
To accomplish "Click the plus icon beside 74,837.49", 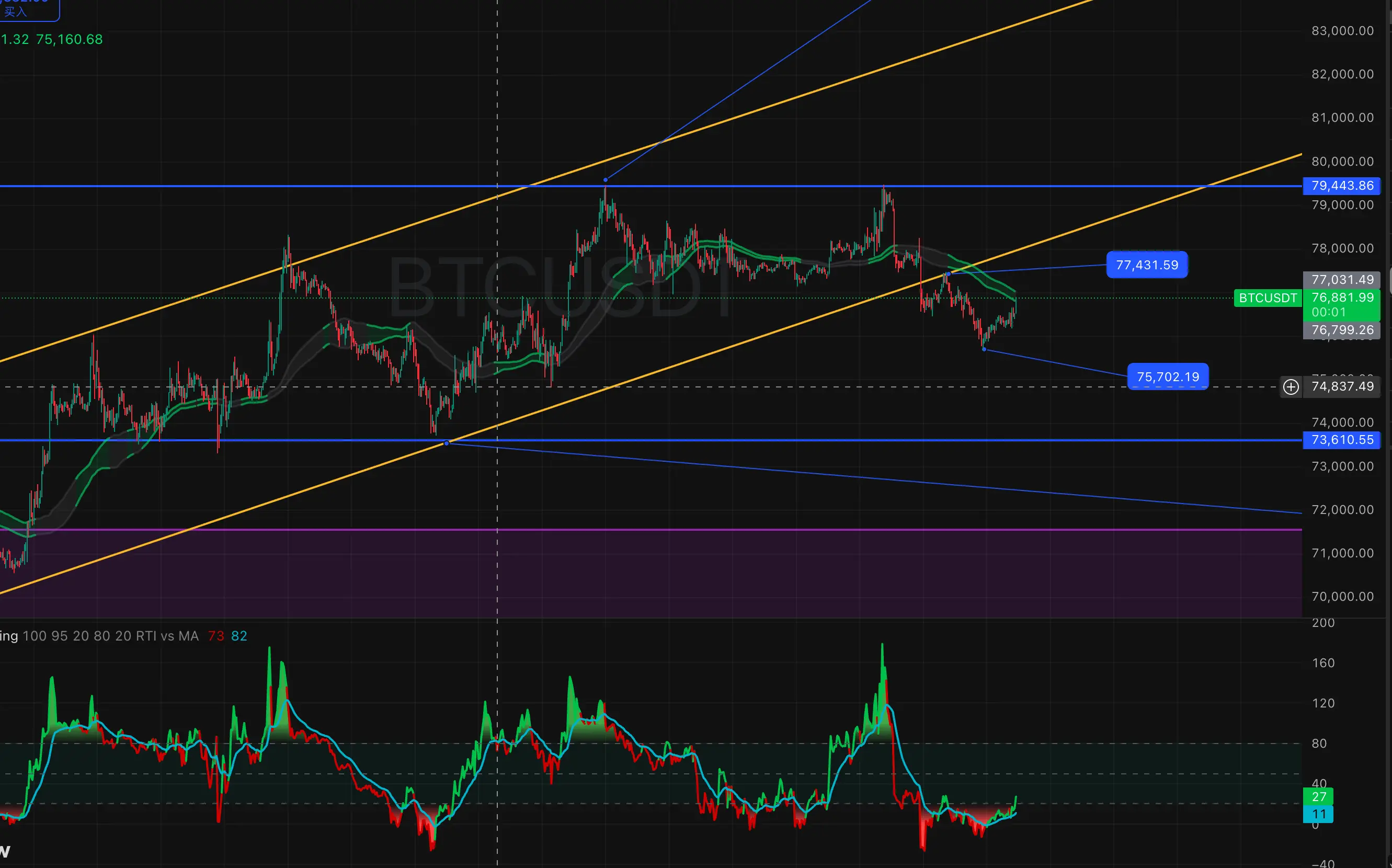I will [x=1291, y=387].
